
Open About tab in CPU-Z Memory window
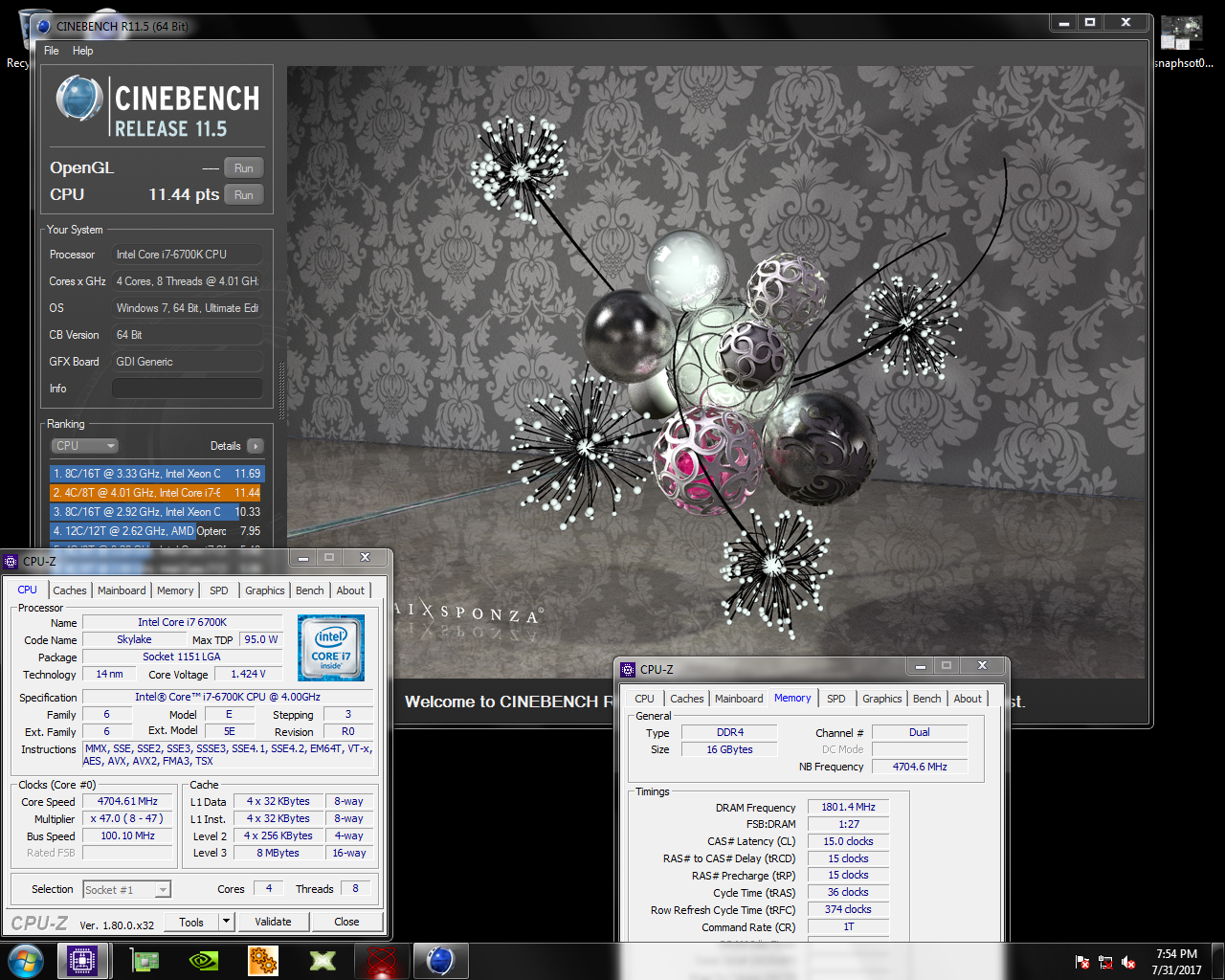tap(968, 699)
